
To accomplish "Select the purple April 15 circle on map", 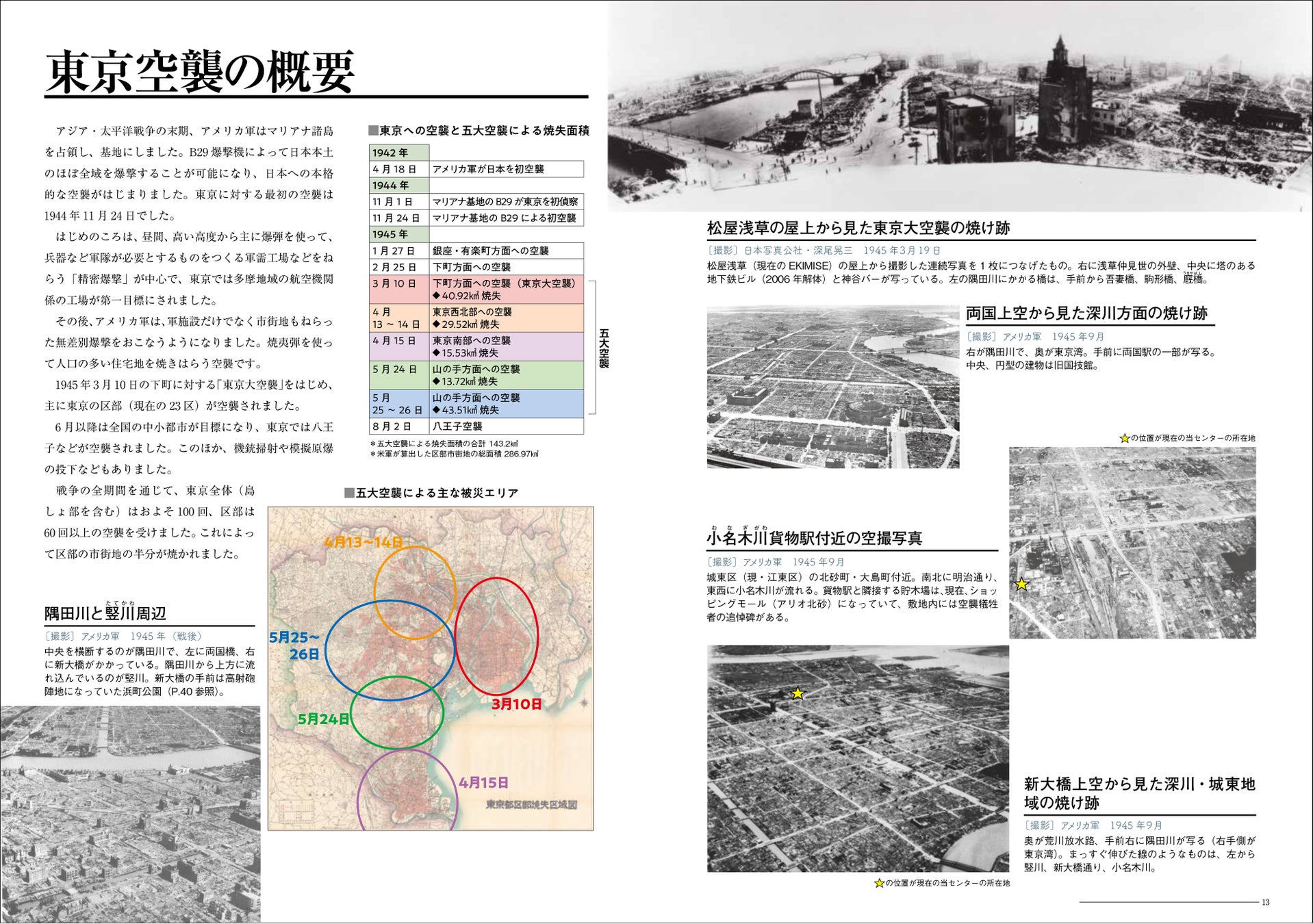I will pyautogui.click(x=407, y=791).
